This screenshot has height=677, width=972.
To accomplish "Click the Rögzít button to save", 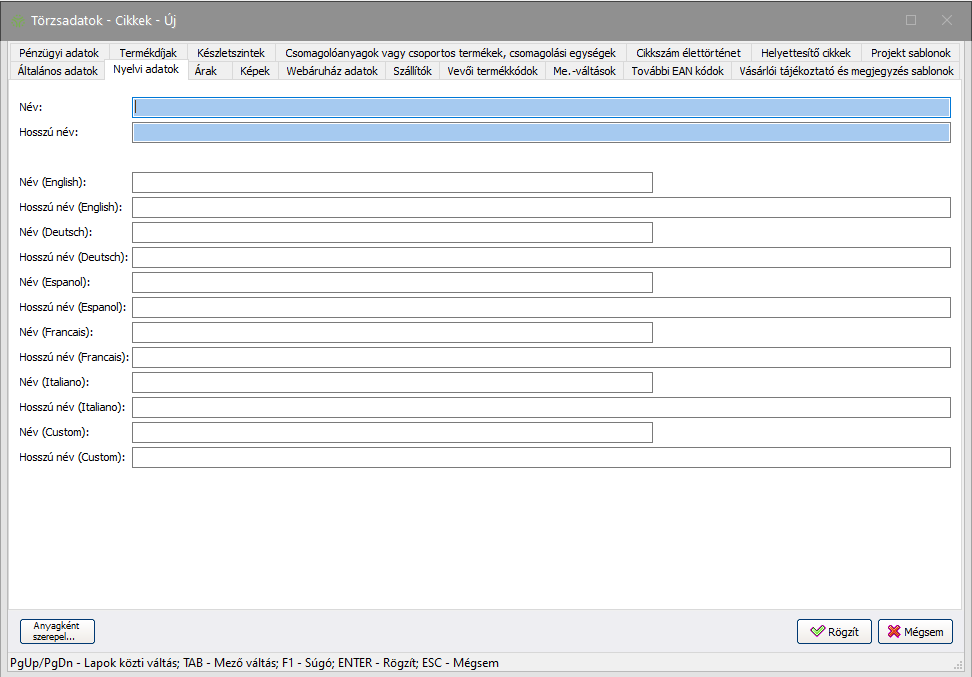I will point(834,632).
